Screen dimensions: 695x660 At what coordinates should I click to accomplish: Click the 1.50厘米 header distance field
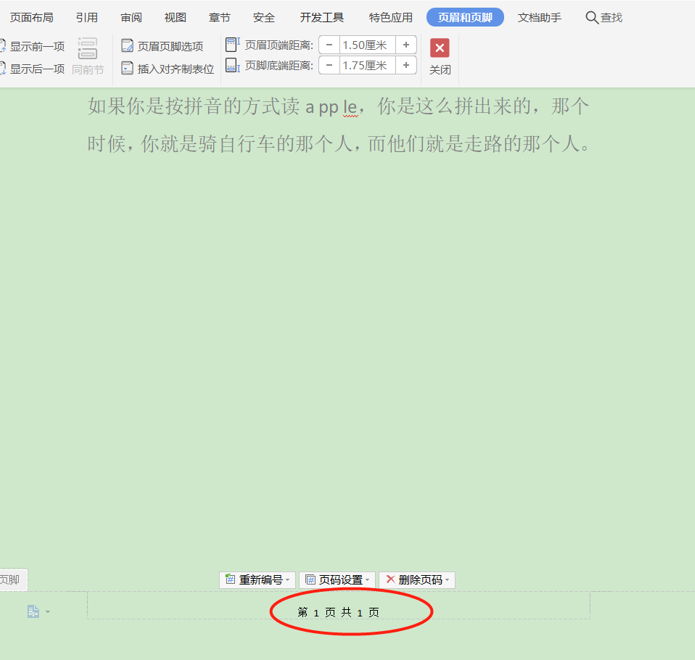pyautogui.click(x=367, y=45)
